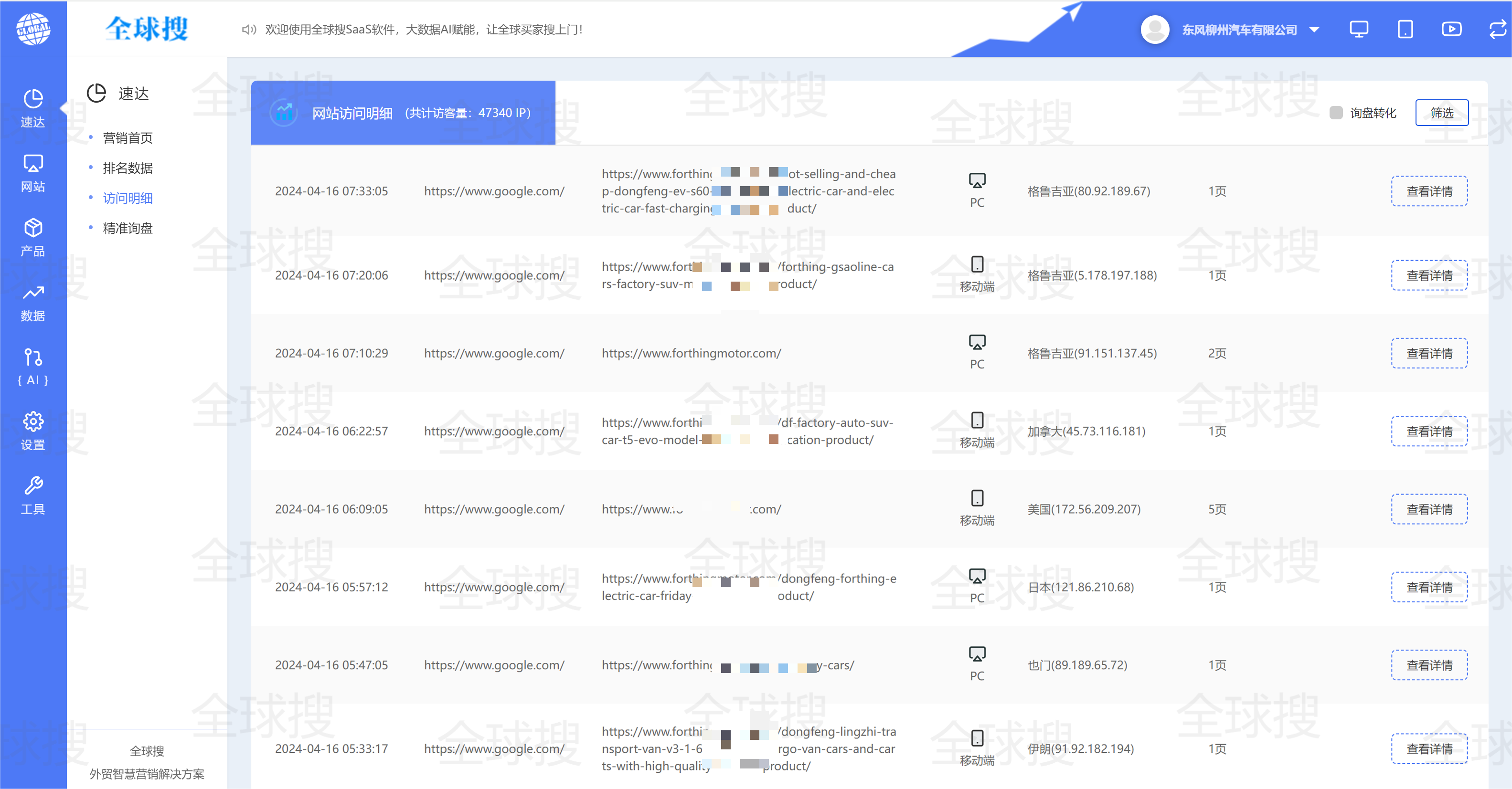Select 精准询盘 menu item
The height and width of the screenshot is (789, 1512).
[x=128, y=228]
